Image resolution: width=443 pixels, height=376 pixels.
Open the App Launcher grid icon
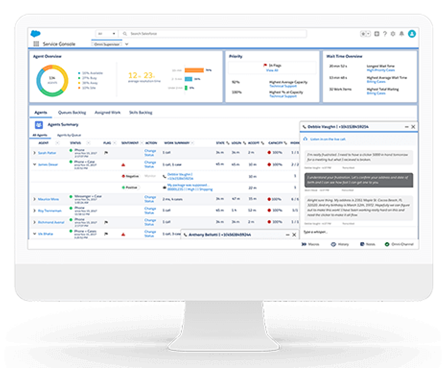pos(36,44)
